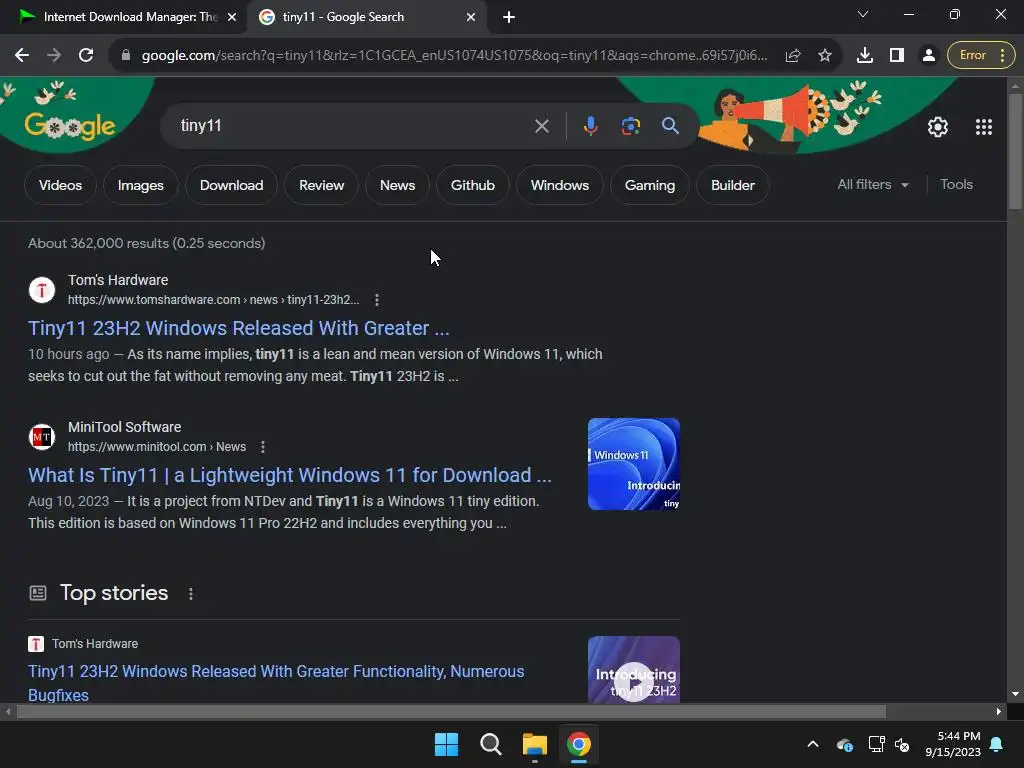
Task: Open Chrome profile menu
Action: point(928,55)
